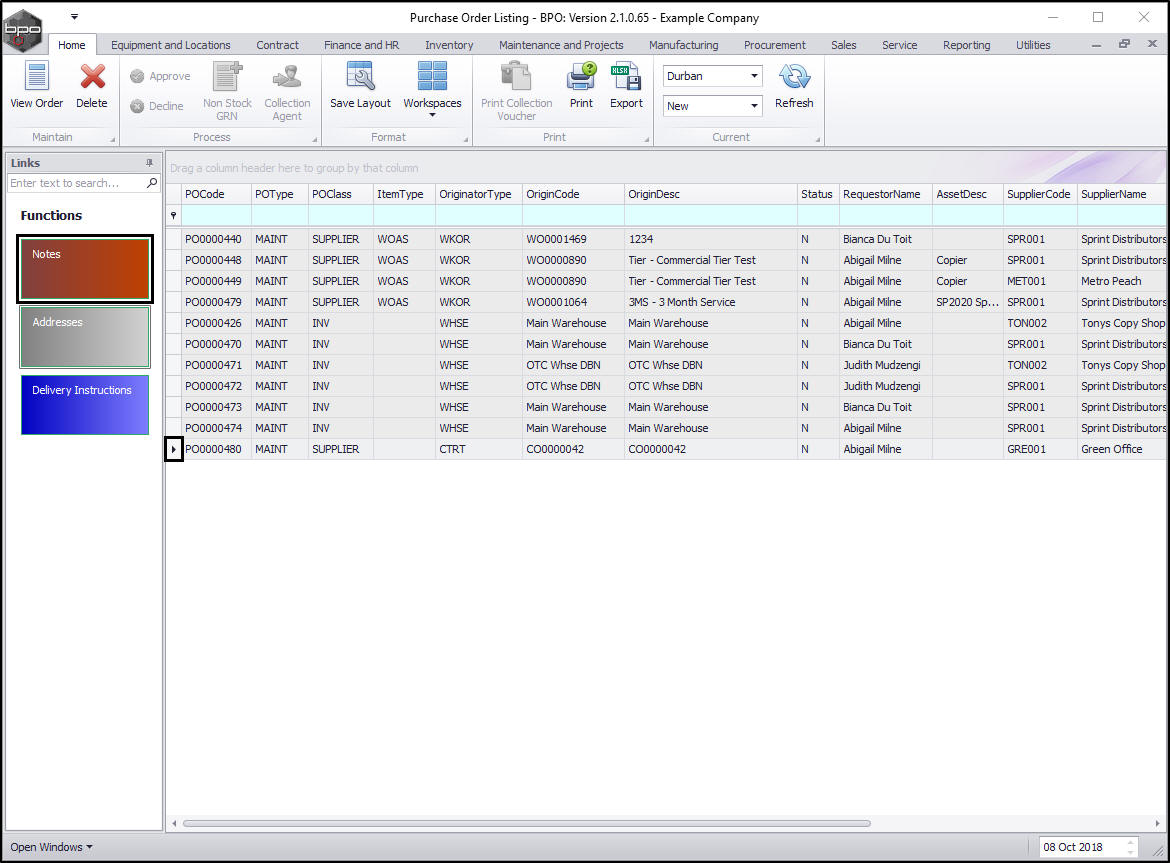
Task: Click the Notes function tile
Action: click(x=85, y=269)
